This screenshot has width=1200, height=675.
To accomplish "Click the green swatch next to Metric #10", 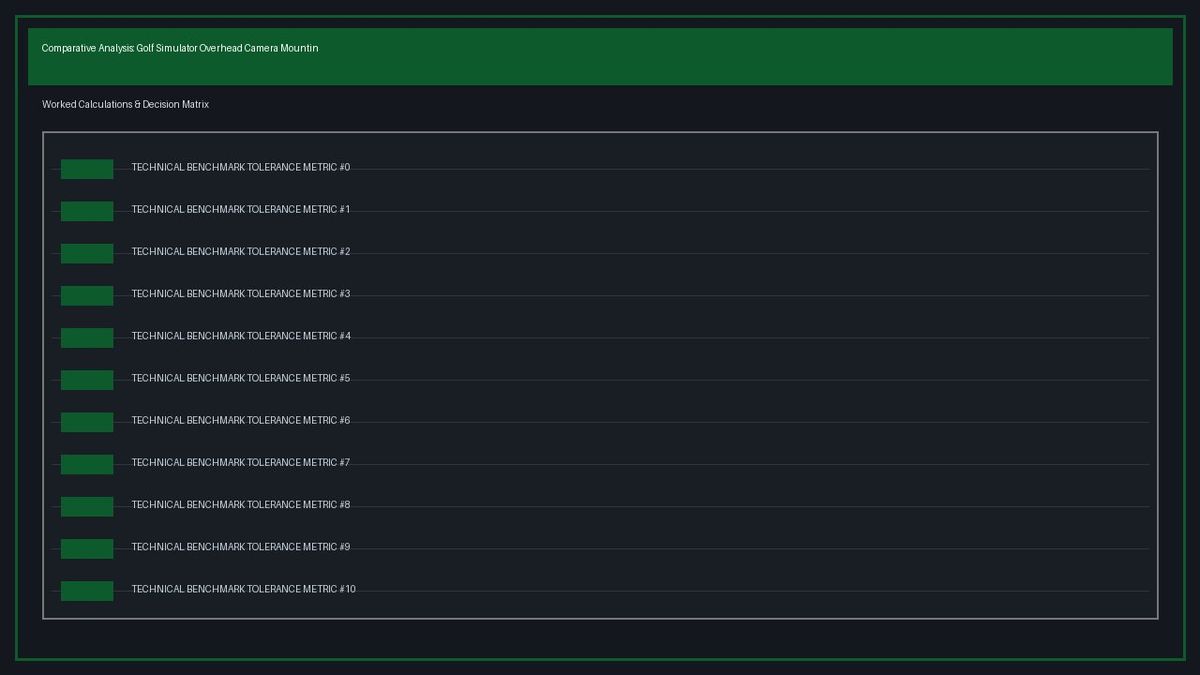I will pyautogui.click(x=87, y=591).
